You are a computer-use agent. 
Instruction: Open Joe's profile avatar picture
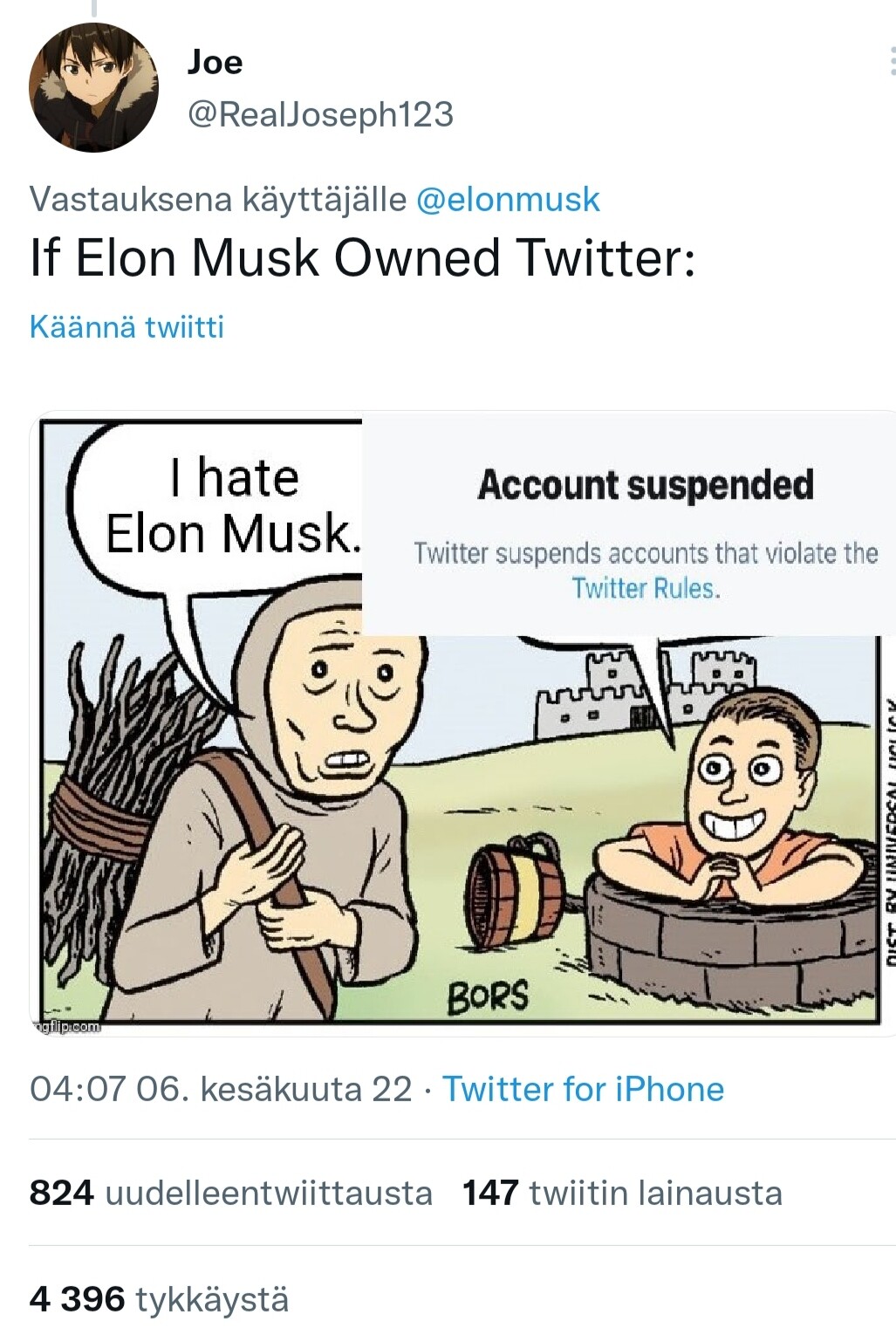(x=93, y=88)
